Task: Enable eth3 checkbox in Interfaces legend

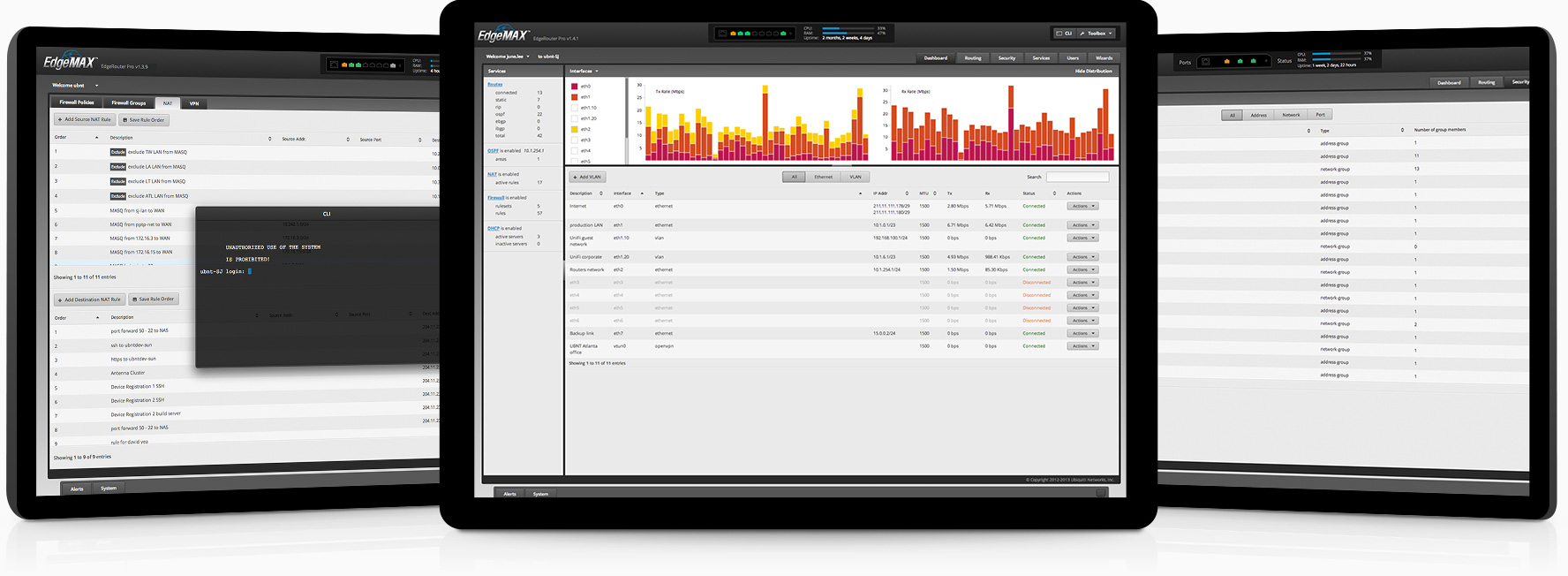Action: coord(574,140)
